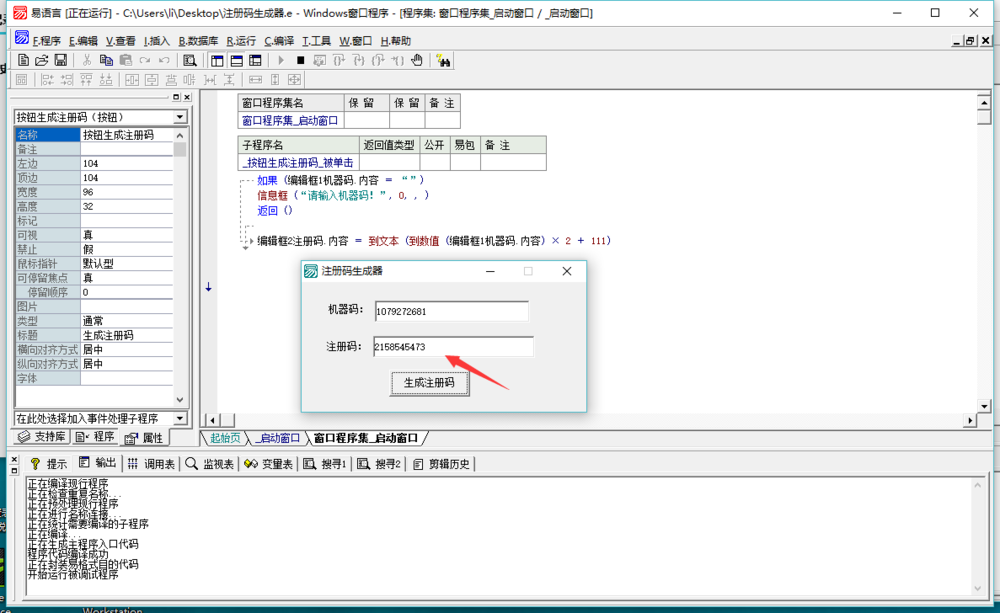The height and width of the screenshot is (613, 1000).
Task: Click the Copy toolbar icon
Action: (106, 61)
